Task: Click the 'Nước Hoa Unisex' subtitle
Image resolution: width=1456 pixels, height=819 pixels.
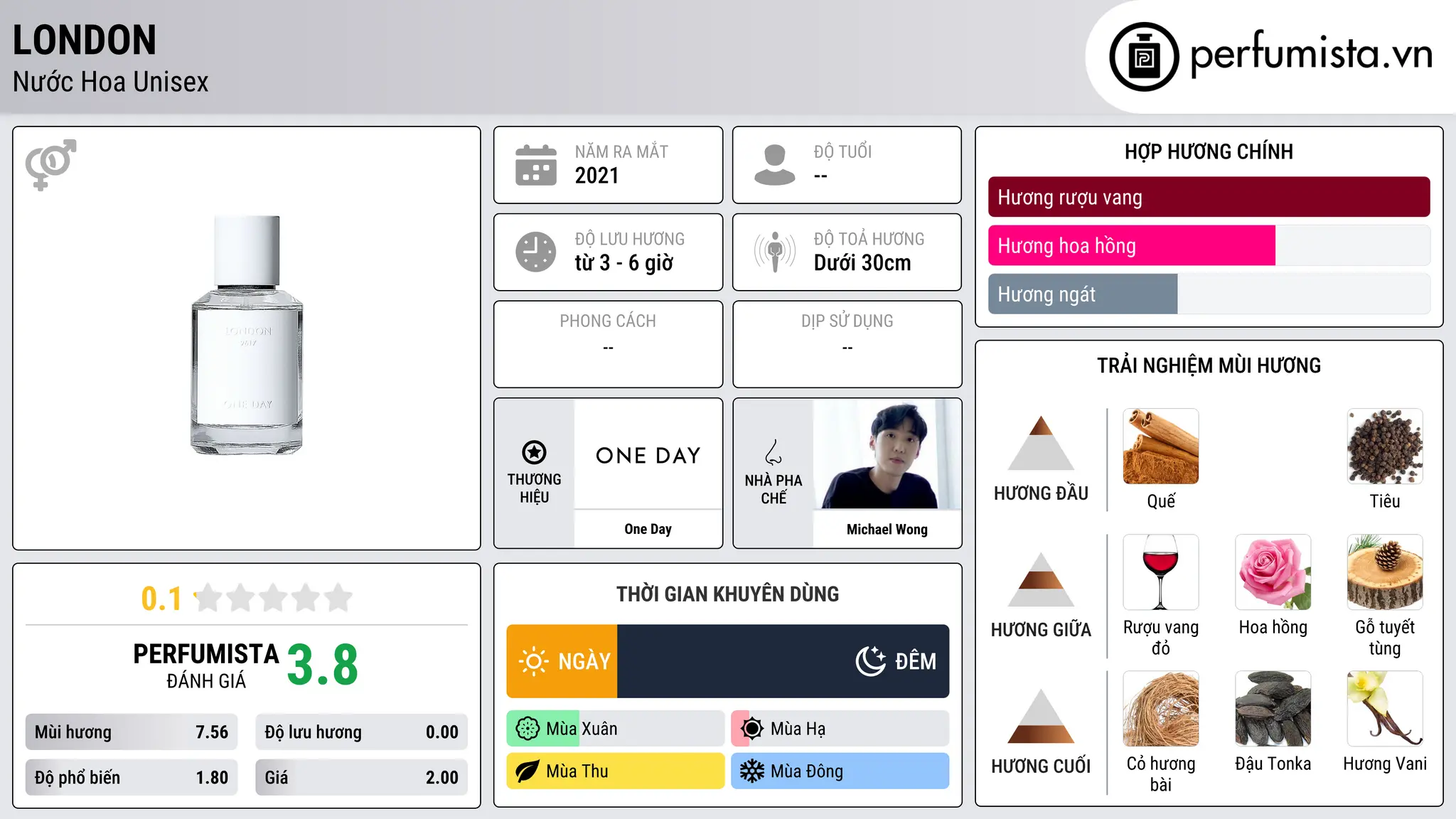Action: coord(111,82)
